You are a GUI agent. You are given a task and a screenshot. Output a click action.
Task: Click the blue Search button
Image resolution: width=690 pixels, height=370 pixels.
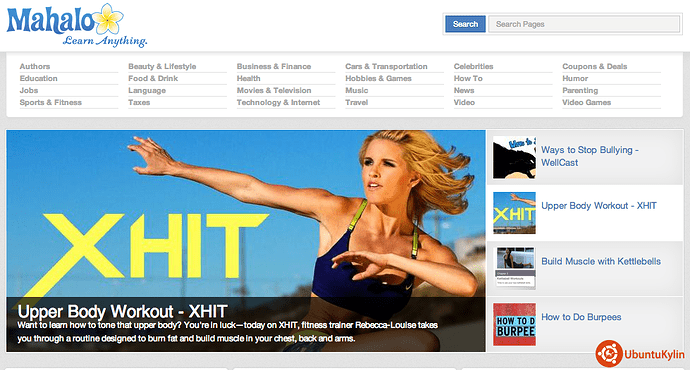tap(465, 24)
